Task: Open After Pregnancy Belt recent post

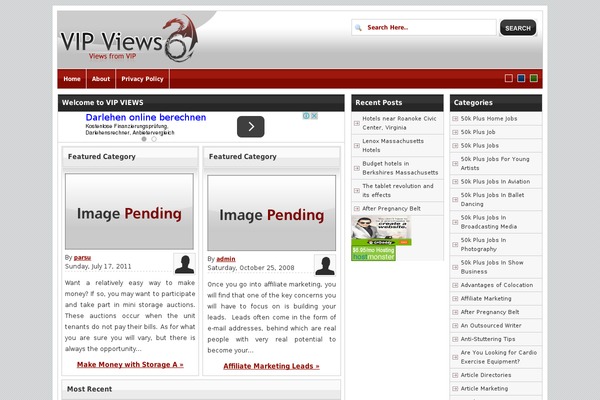Action: [x=391, y=209]
